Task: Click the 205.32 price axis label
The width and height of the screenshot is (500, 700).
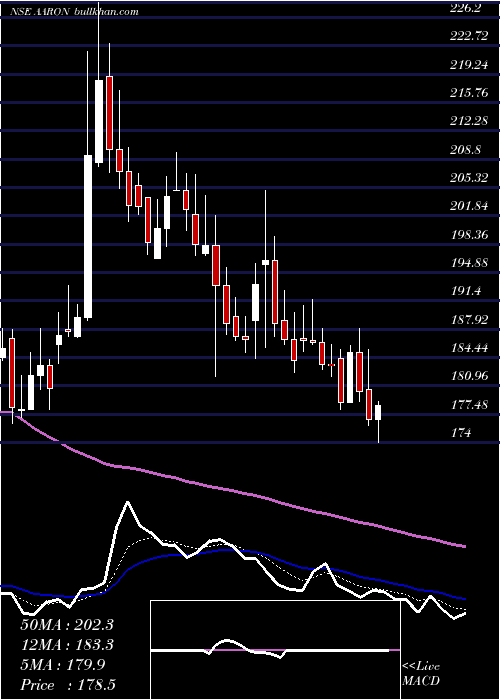Action: tap(469, 178)
